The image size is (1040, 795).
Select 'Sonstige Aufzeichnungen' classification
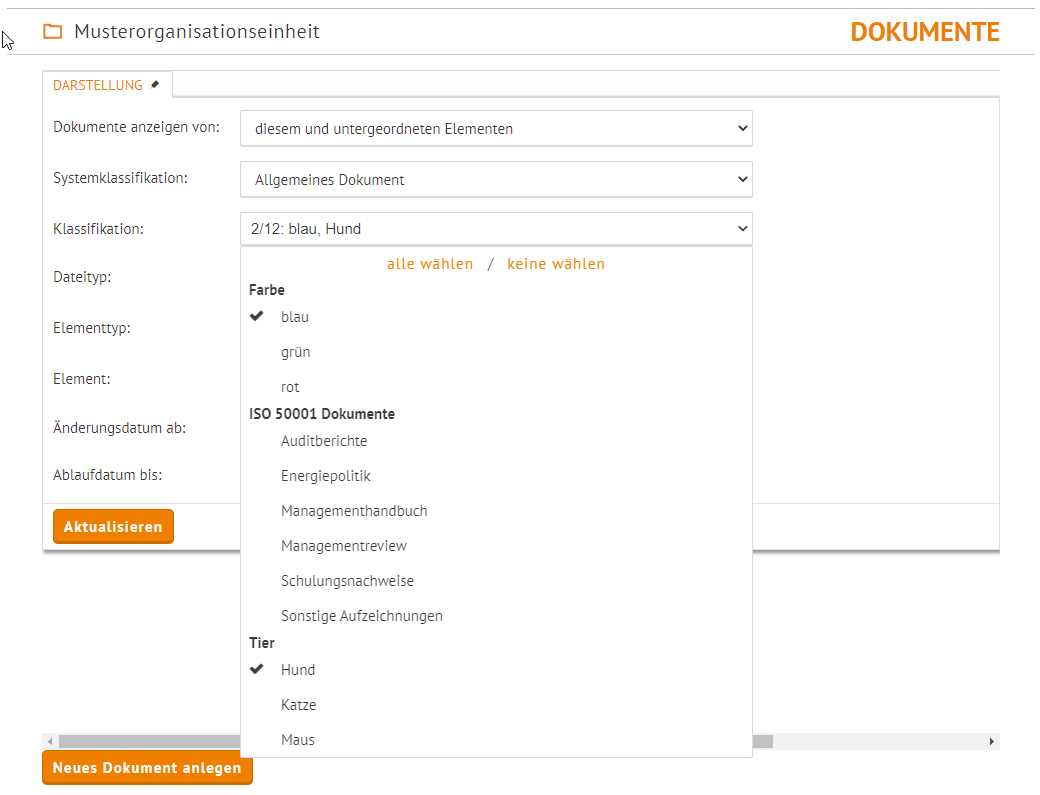(x=496, y=616)
